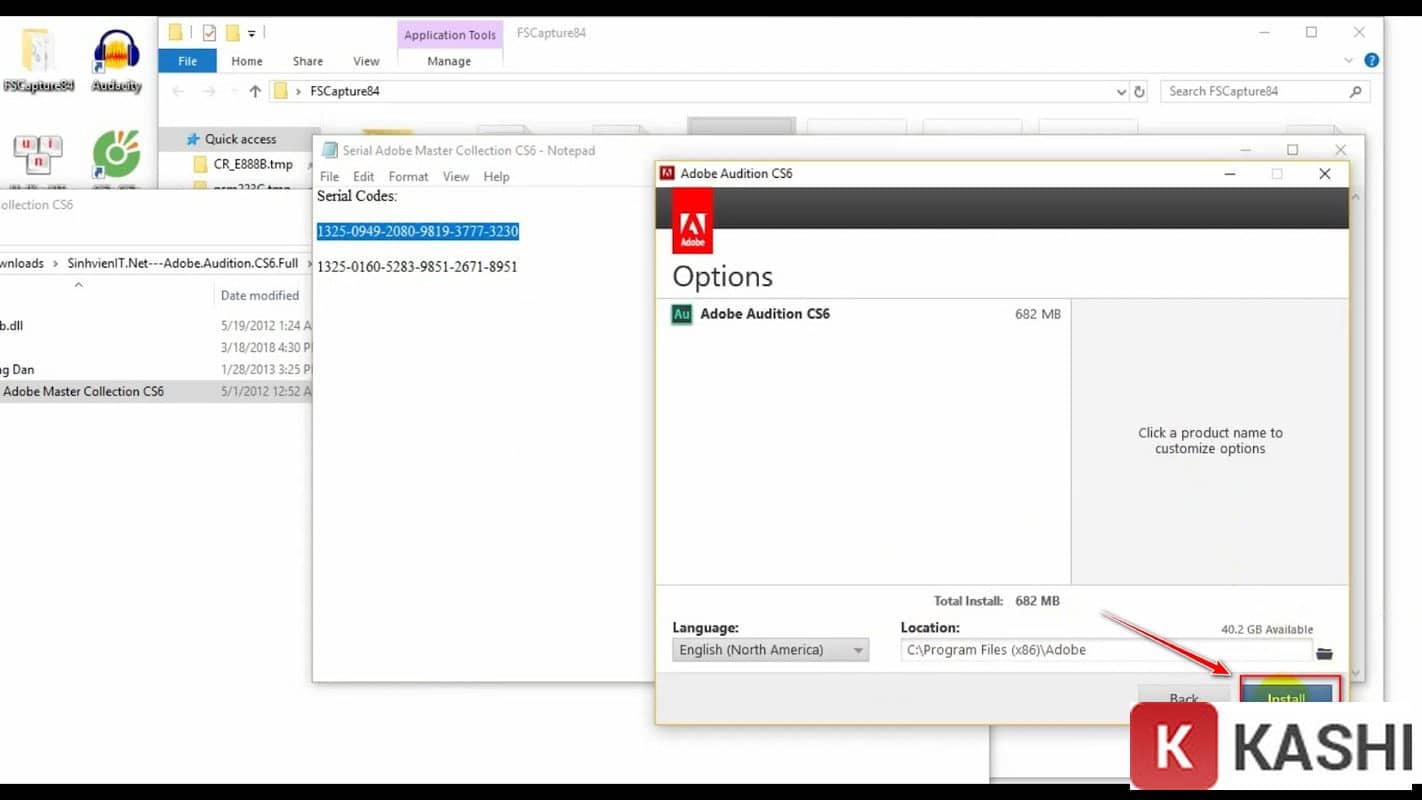This screenshot has width=1422, height=800.
Task: Click the Adobe logo in the installer
Action: [x=693, y=221]
